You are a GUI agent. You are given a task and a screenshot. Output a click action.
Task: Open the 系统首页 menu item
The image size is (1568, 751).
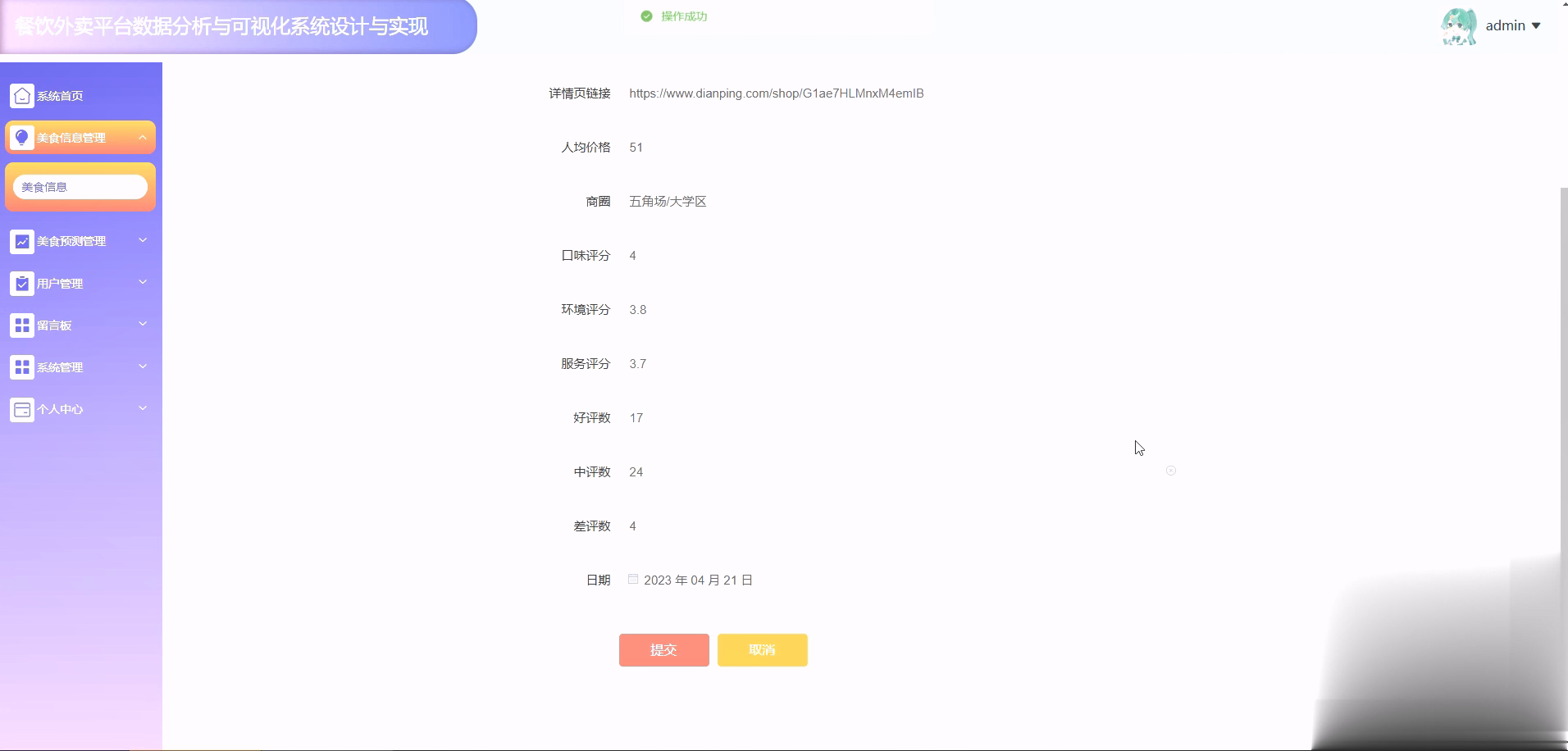pyautogui.click(x=80, y=96)
